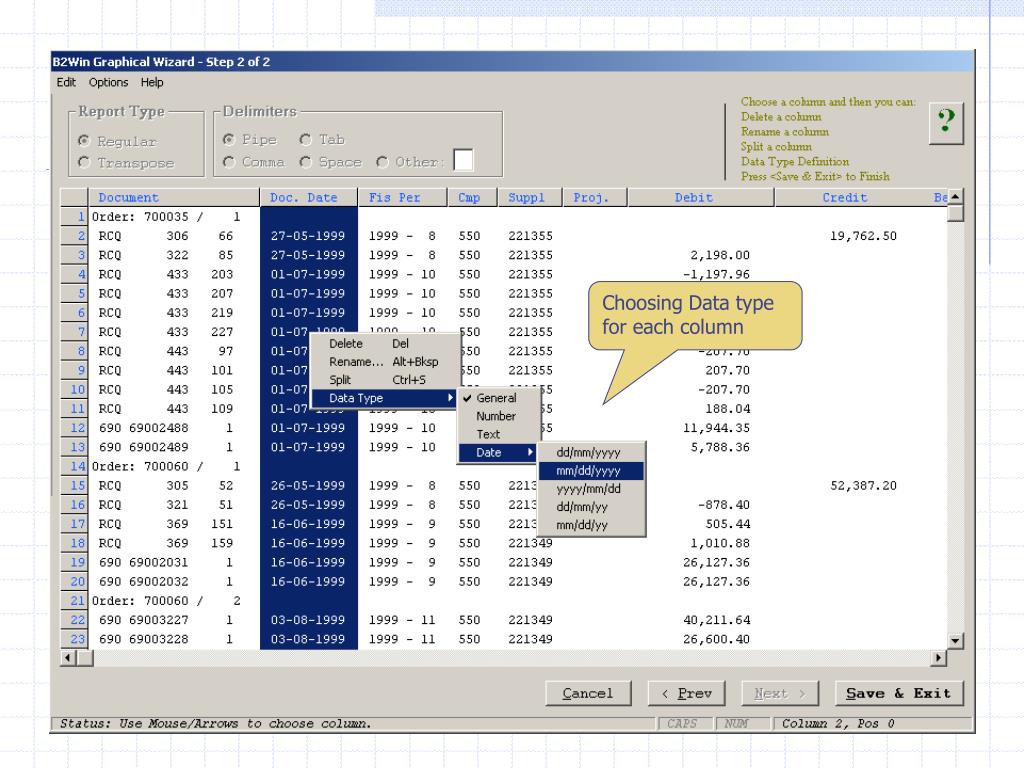Click date cell 27-05-1999 in row 2
The width and height of the screenshot is (1024, 768).
pos(308,236)
